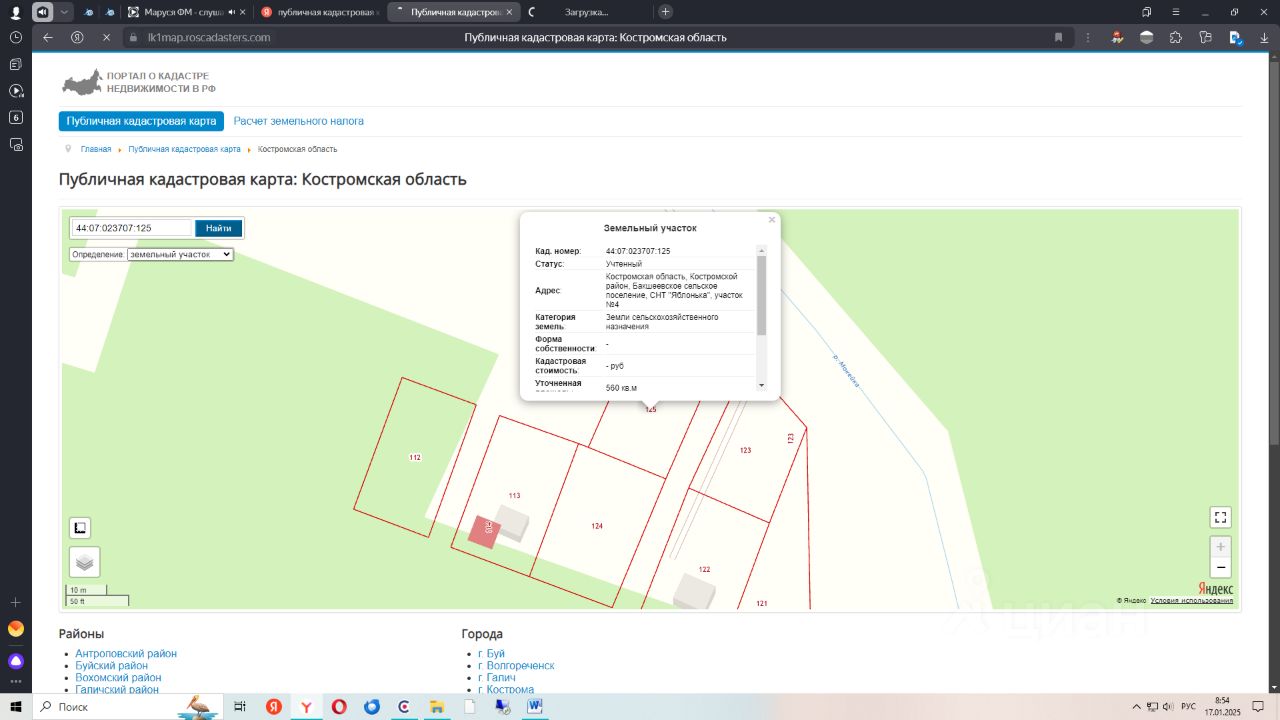Image resolution: width=1280 pixels, height=720 pixels.
Task: Bookmark this page
Action: [1058, 37]
